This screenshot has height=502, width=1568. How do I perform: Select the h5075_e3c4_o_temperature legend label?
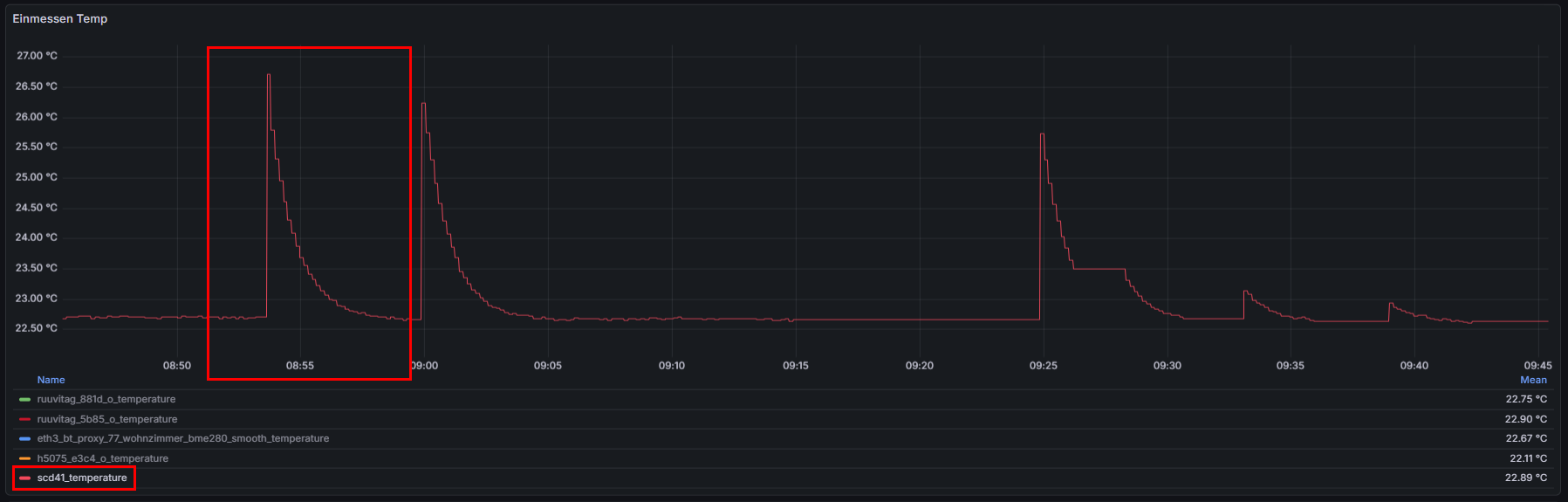[102, 459]
